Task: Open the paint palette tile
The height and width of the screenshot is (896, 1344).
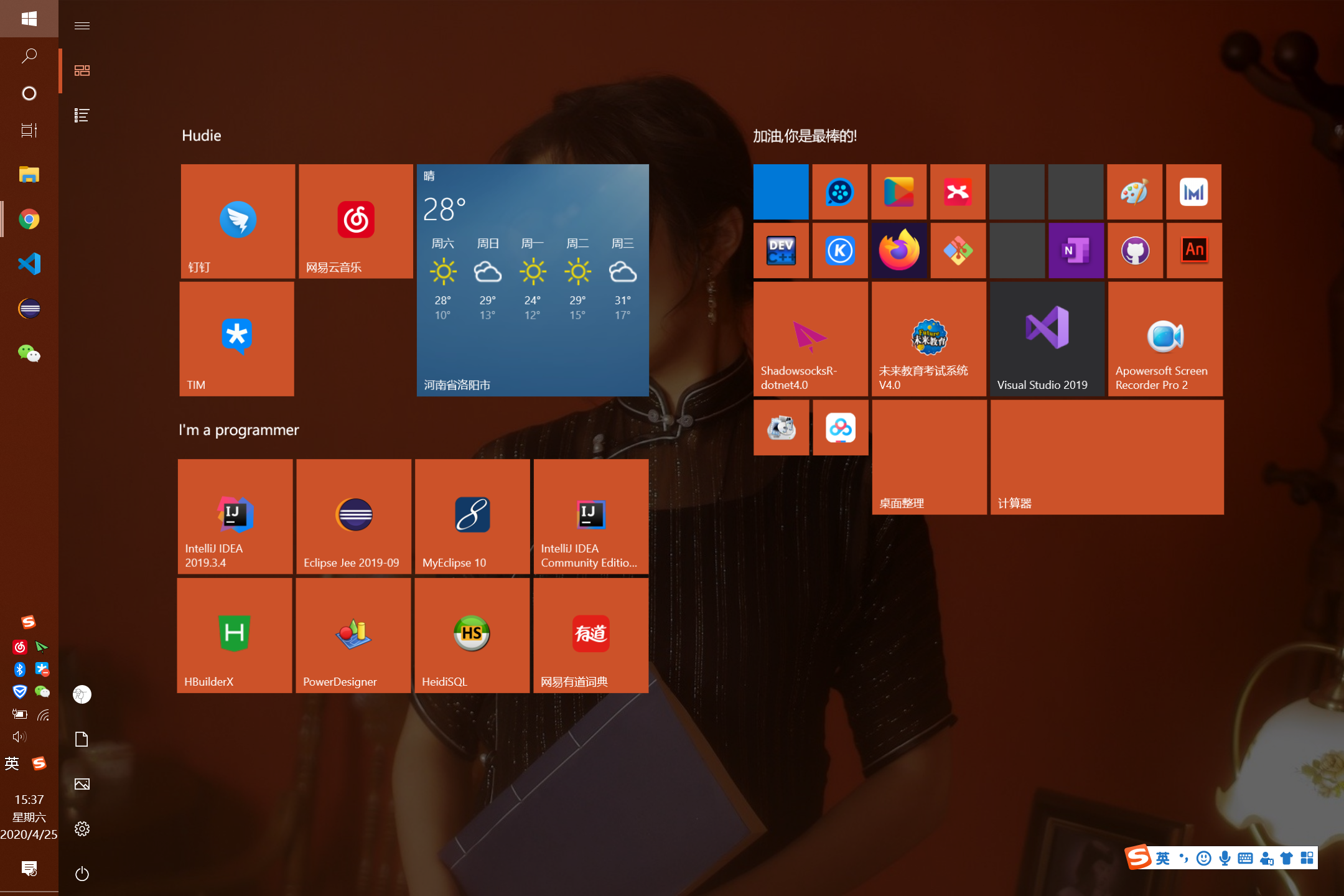Action: [x=1134, y=192]
